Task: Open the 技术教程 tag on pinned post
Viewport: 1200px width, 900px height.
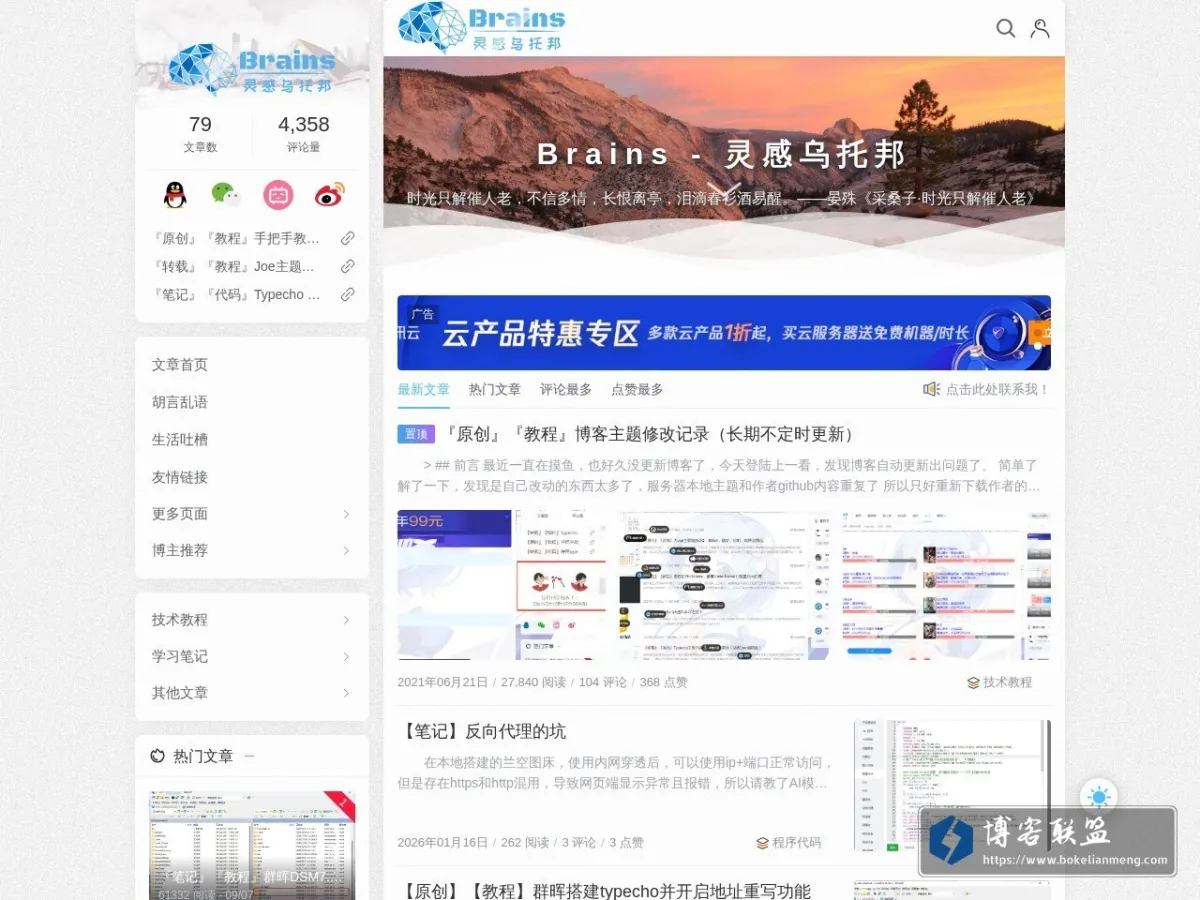Action: 1007,682
